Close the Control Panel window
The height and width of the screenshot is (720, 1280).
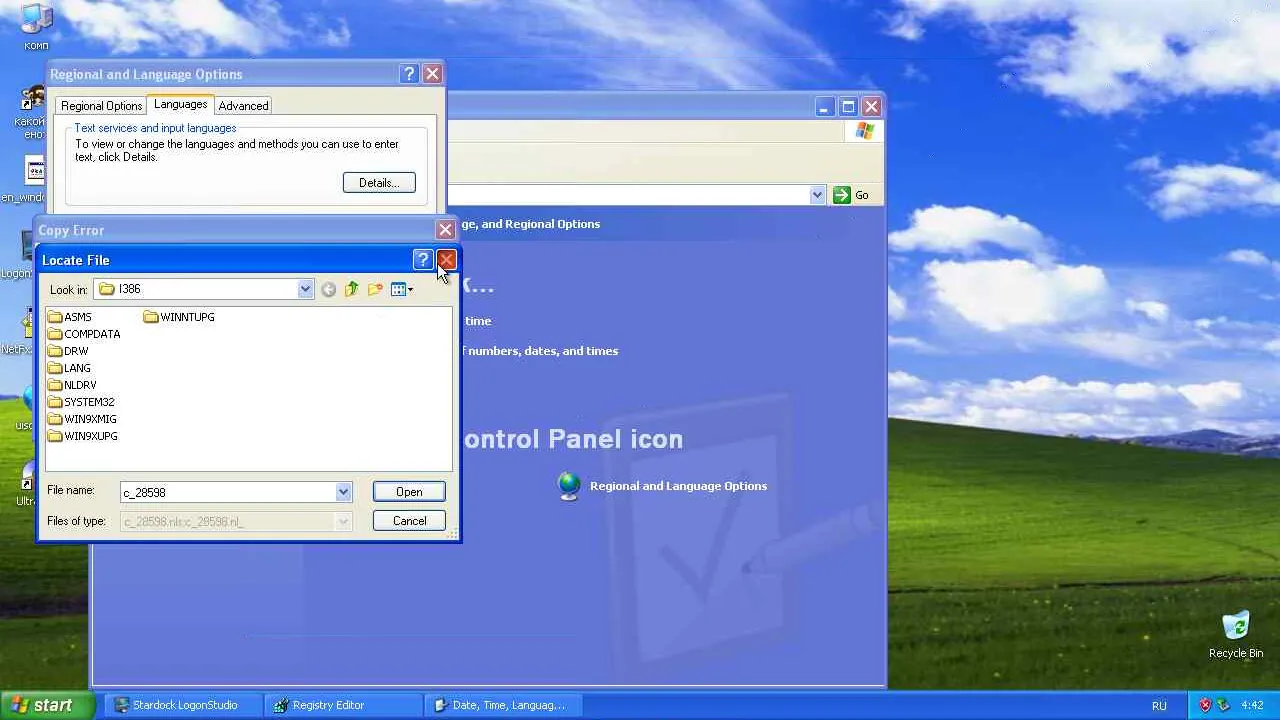872,107
